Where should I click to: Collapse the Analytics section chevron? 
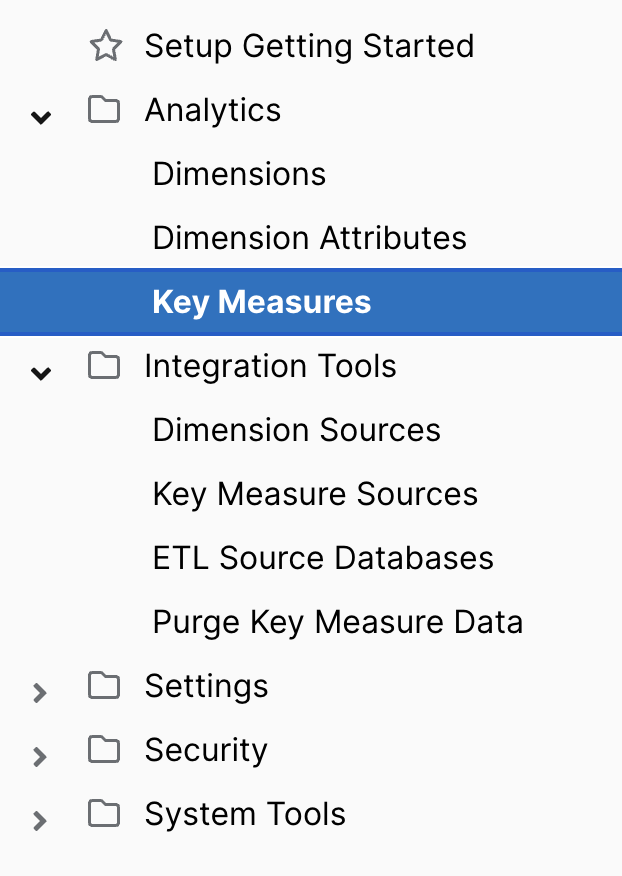(x=40, y=117)
